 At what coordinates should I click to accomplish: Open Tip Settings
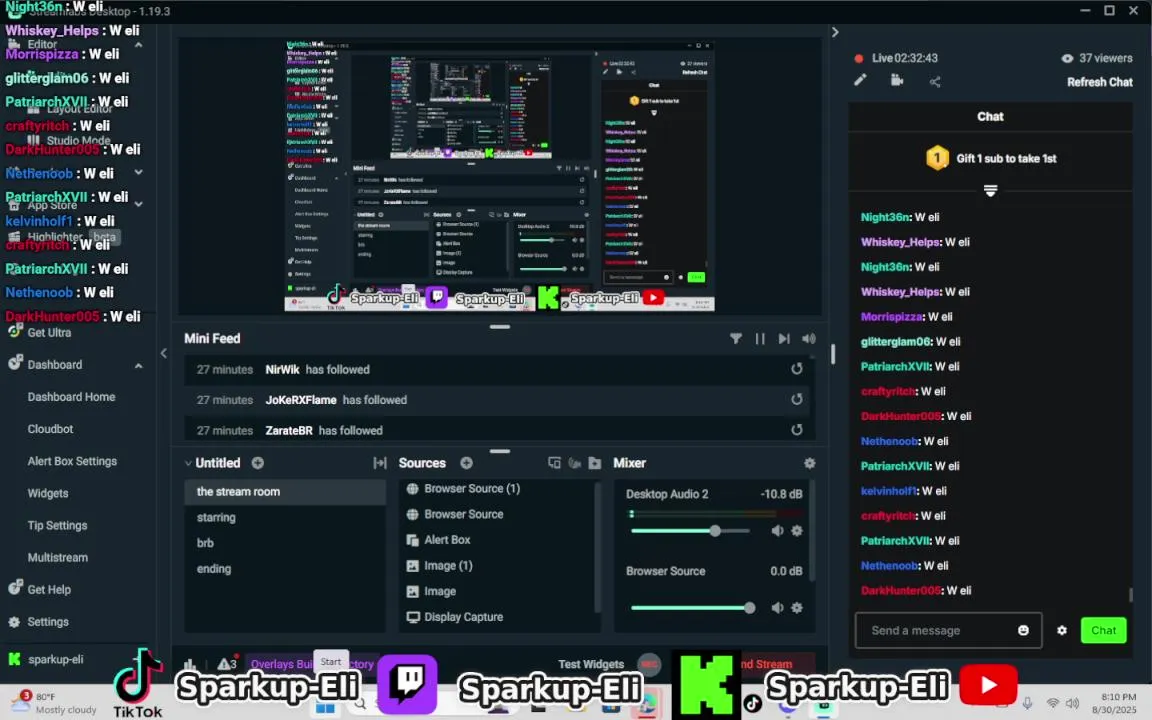57,525
